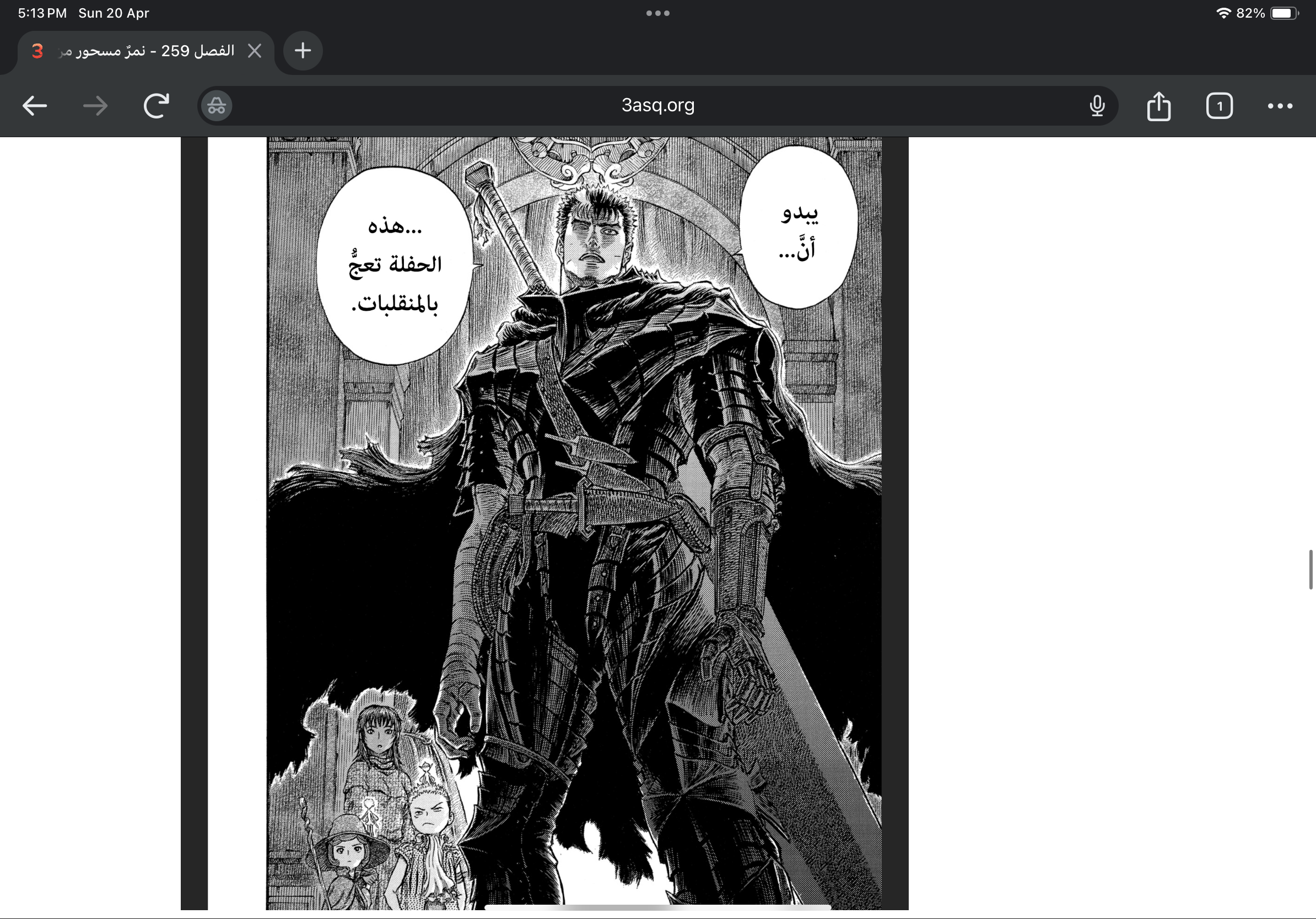
Task: Tap the home indicator bar at bottom
Action: pos(657,907)
